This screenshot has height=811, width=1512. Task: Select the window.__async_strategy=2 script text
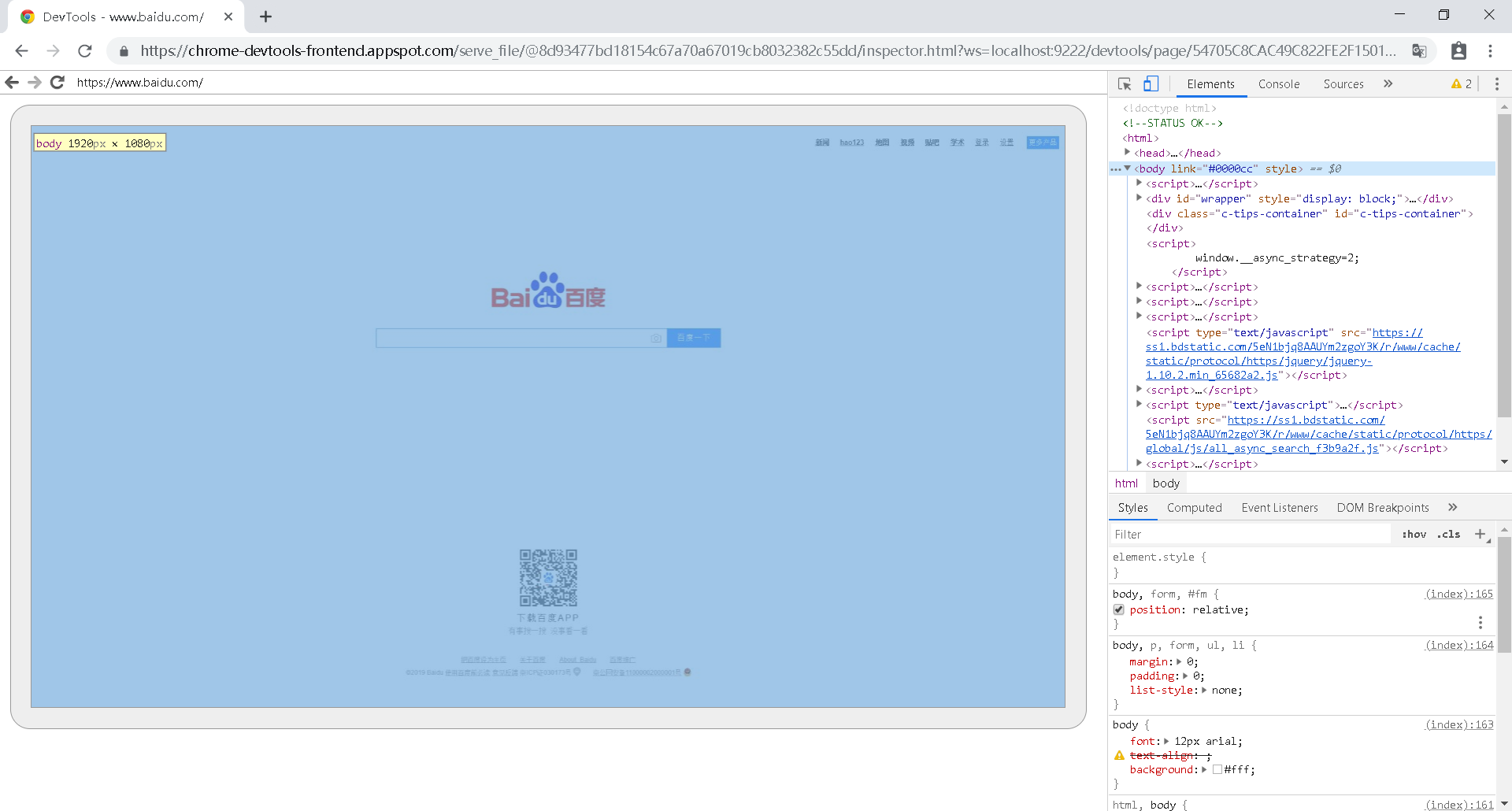click(x=1277, y=257)
